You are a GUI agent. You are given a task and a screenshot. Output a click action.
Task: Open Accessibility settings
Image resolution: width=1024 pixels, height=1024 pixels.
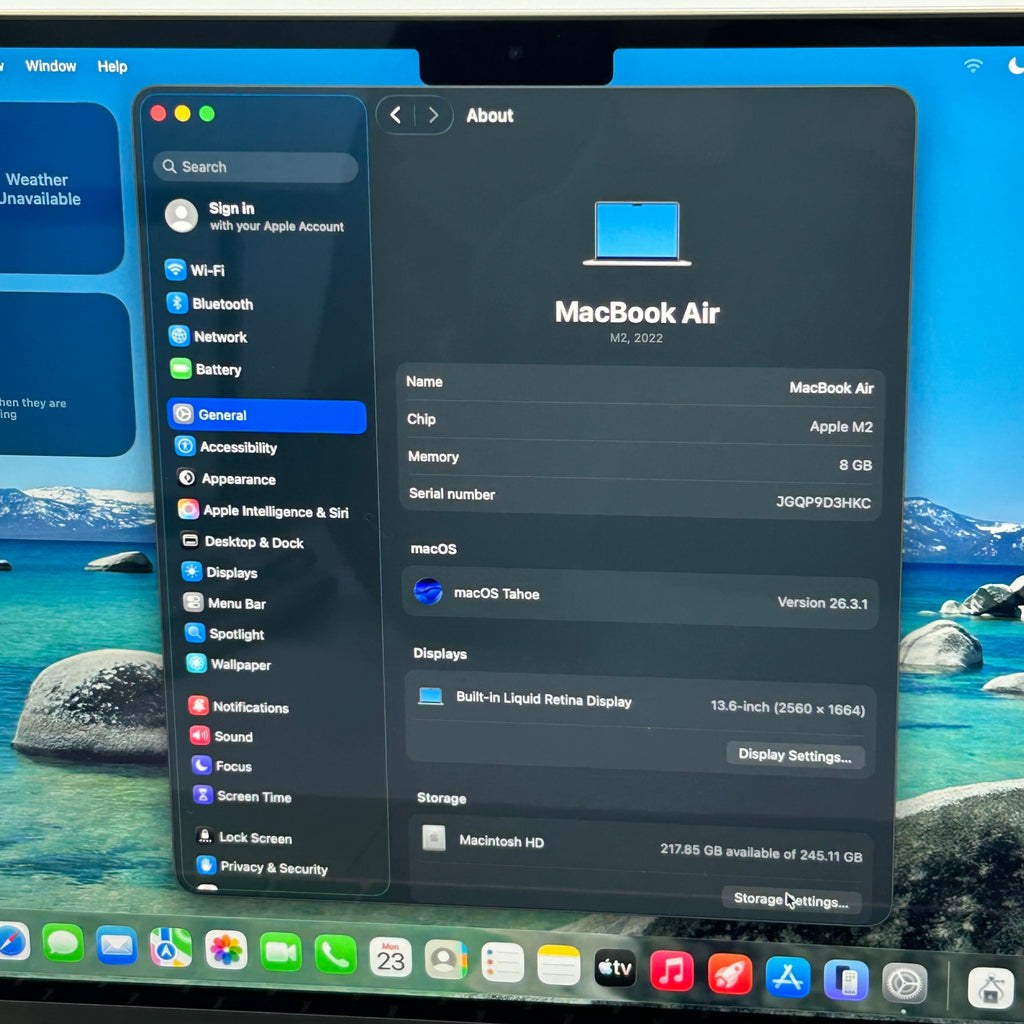click(227, 447)
